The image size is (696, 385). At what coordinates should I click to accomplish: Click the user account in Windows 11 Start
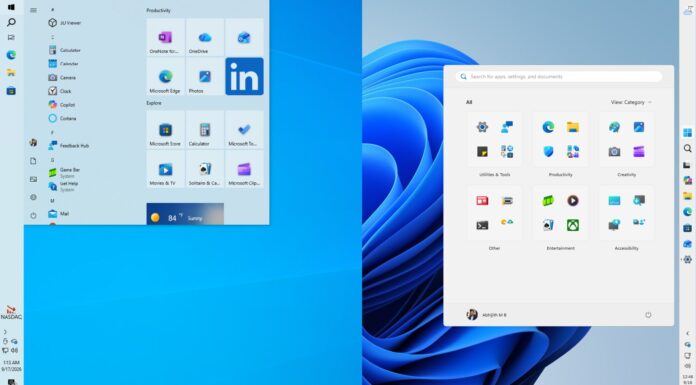tap(486, 314)
